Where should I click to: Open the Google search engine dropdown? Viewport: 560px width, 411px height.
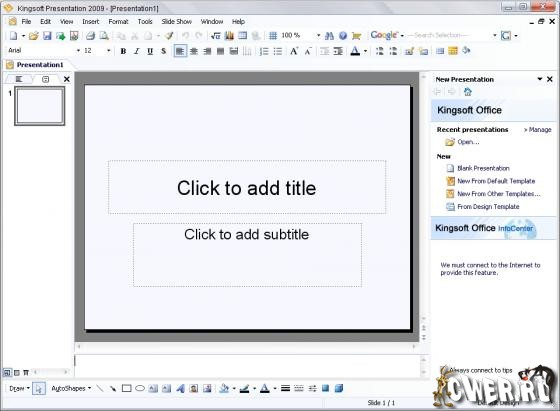(402, 36)
